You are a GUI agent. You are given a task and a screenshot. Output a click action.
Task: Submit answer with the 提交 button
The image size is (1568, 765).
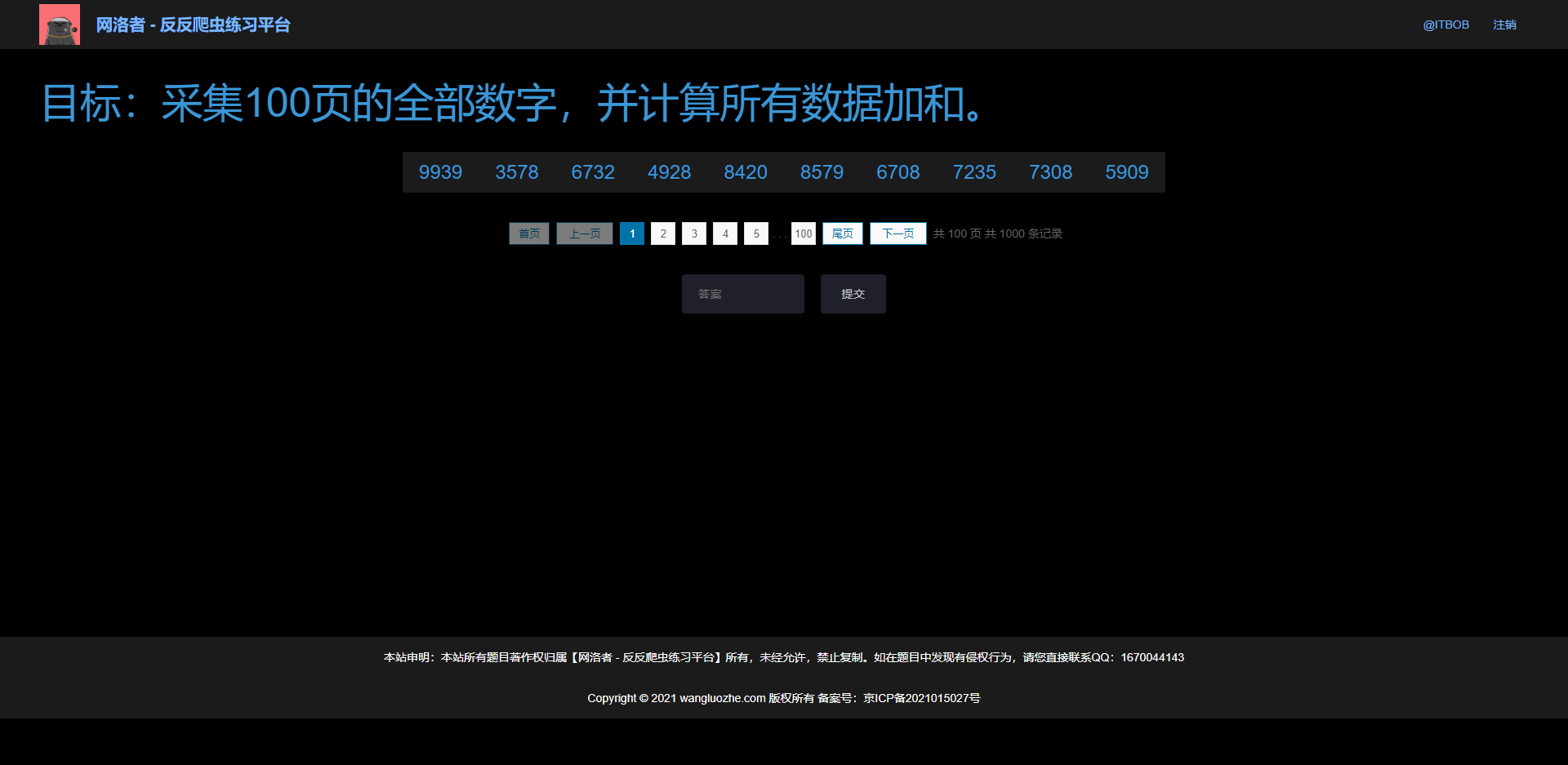click(853, 294)
